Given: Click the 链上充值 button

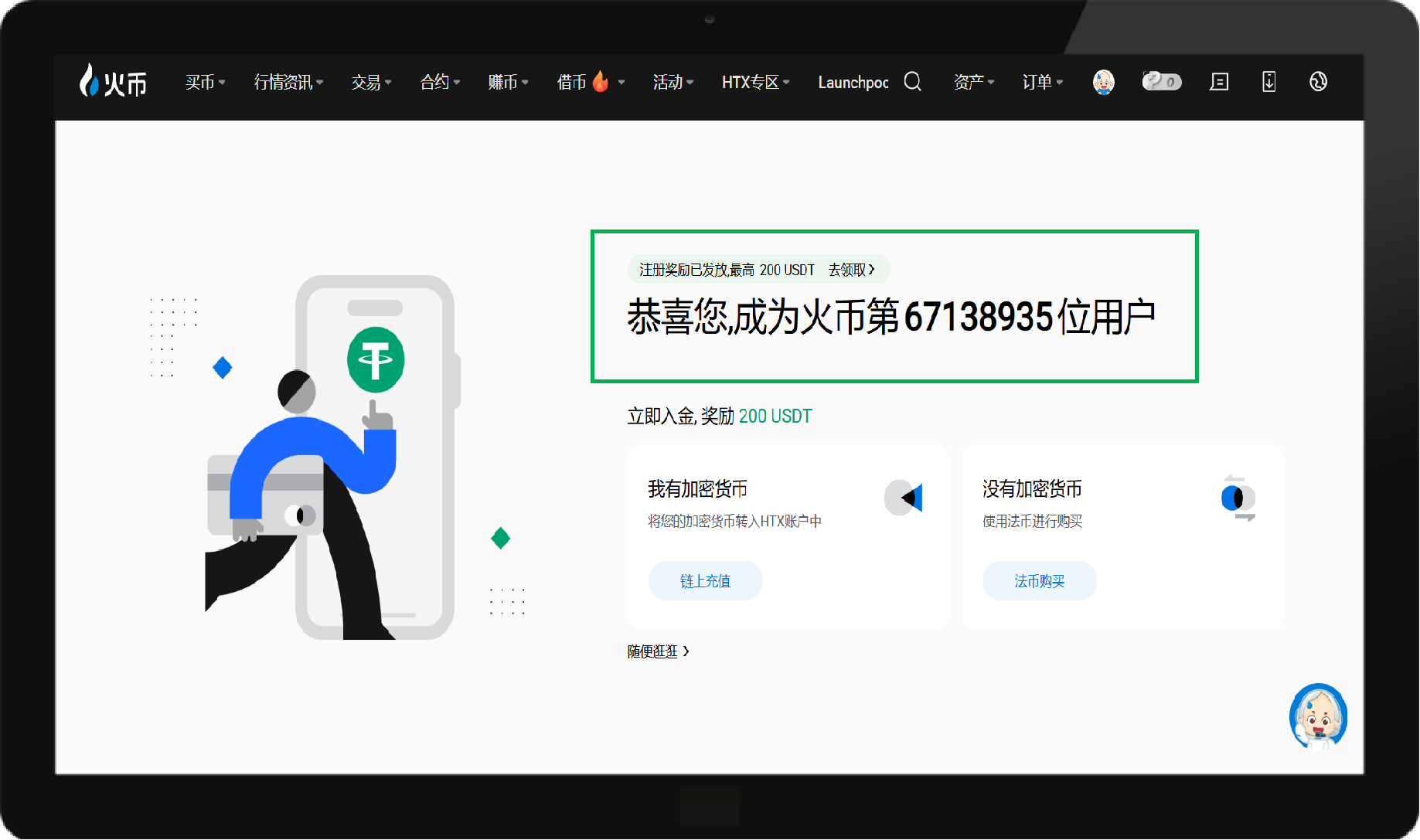Looking at the screenshot, I should click(x=704, y=580).
